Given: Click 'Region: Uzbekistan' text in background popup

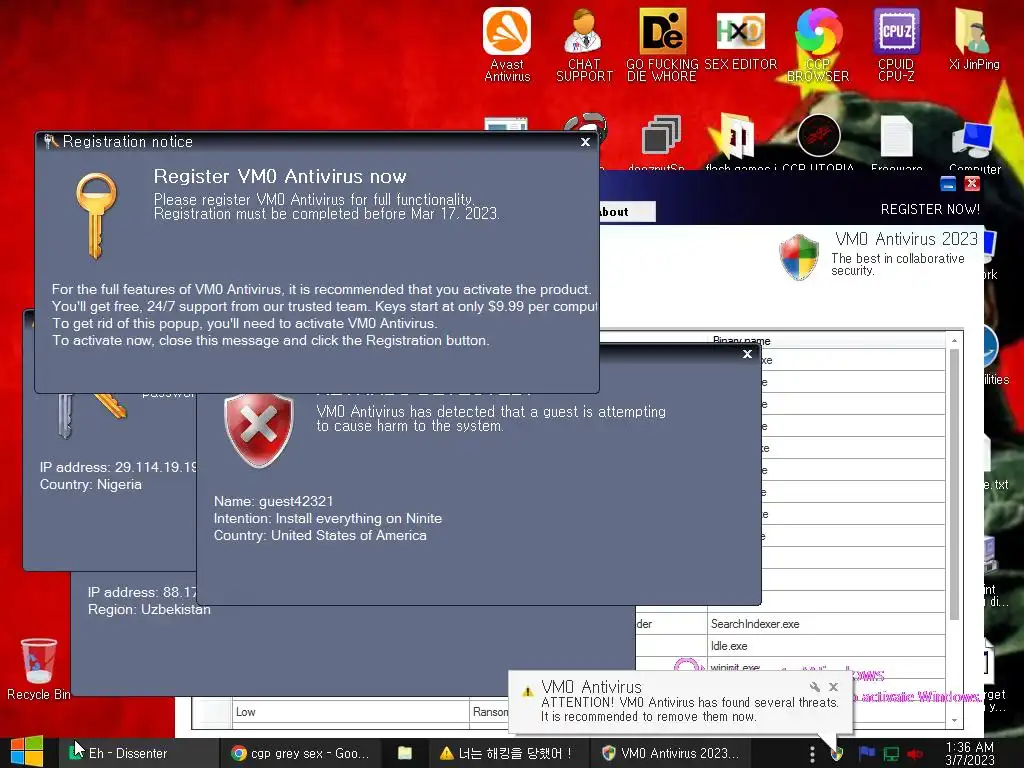Looking at the screenshot, I should pyautogui.click(x=150, y=609).
